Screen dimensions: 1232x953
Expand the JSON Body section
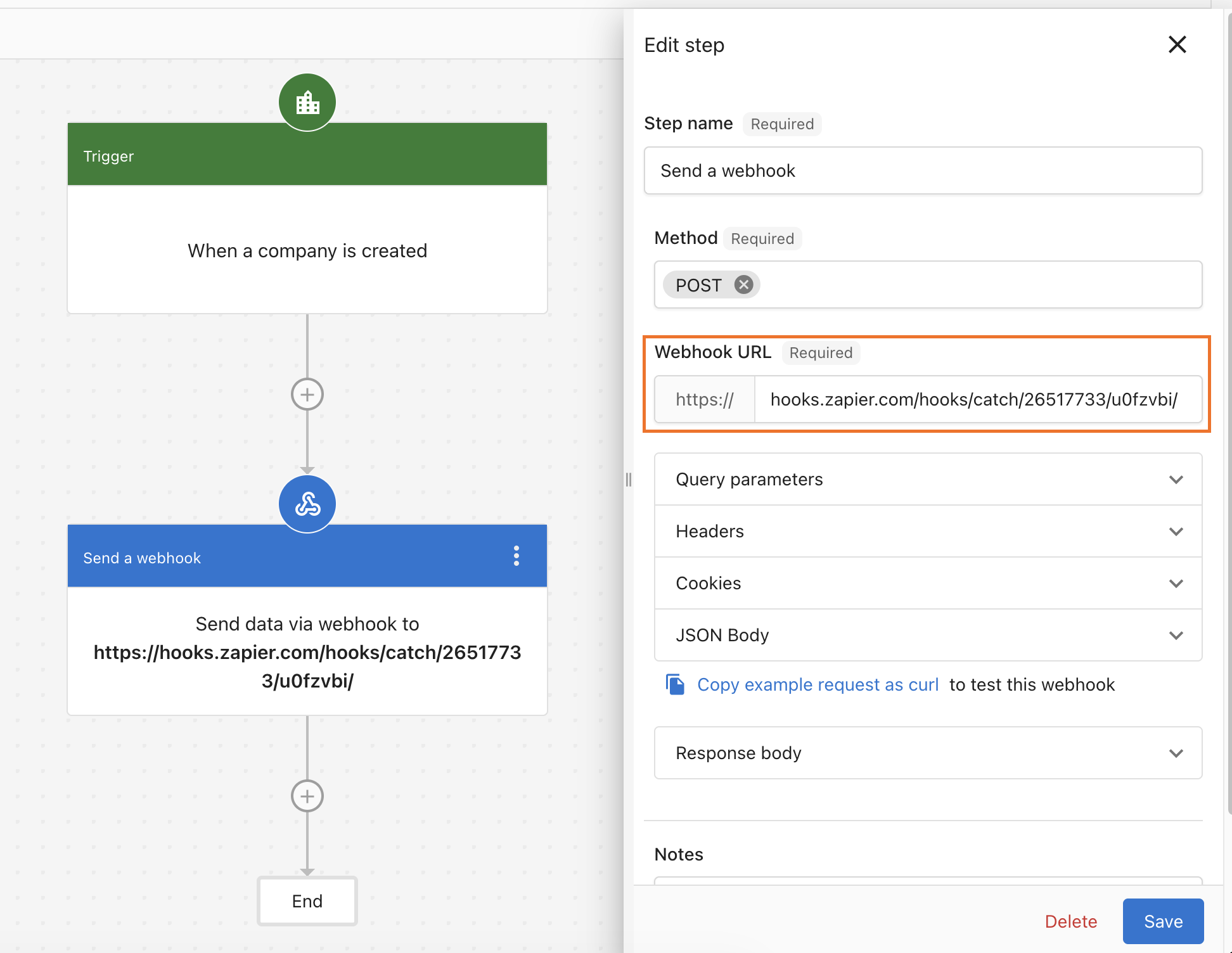pyautogui.click(x=928, y=635)
